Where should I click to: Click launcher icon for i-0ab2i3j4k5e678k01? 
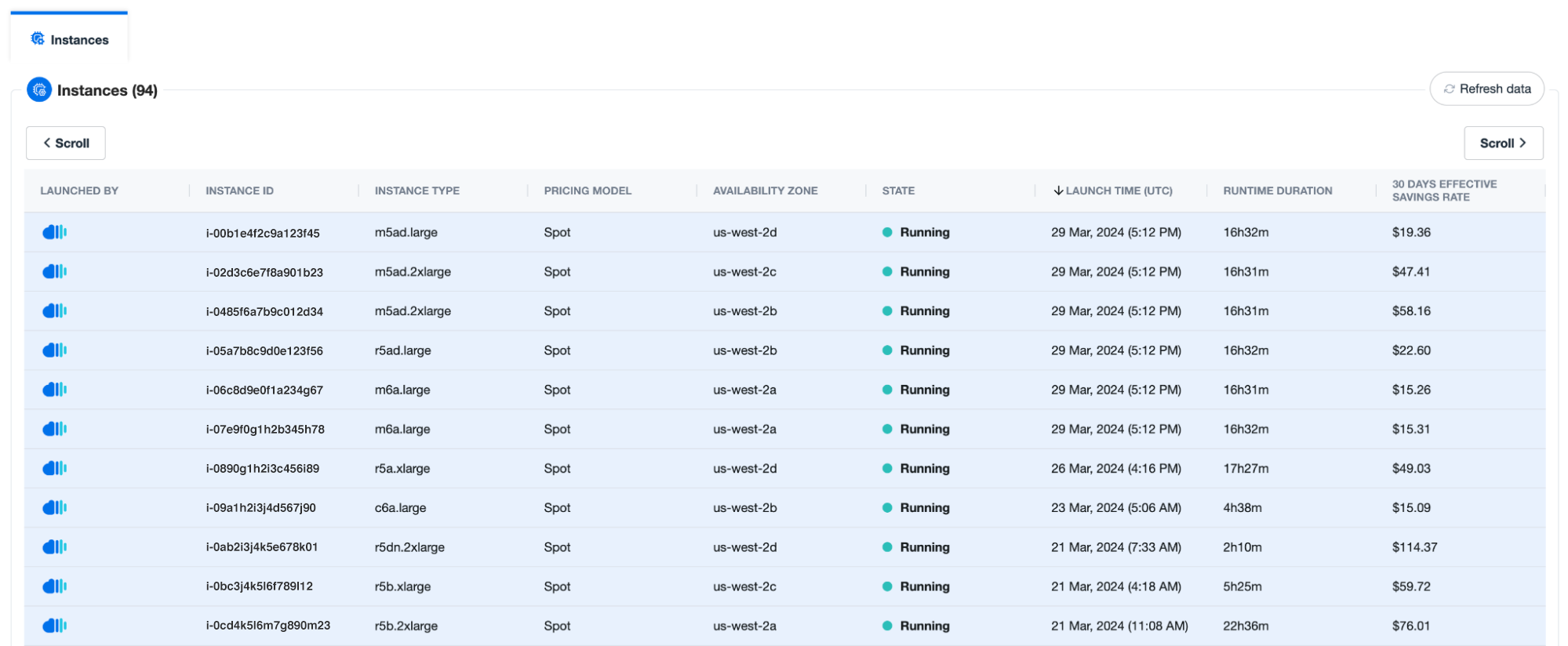(54, 546)
